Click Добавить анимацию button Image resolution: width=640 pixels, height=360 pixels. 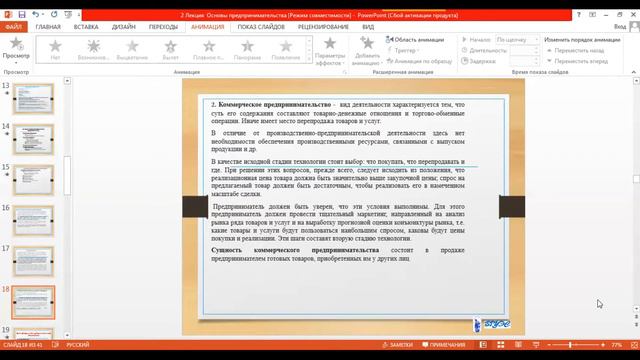coord(368,51)
